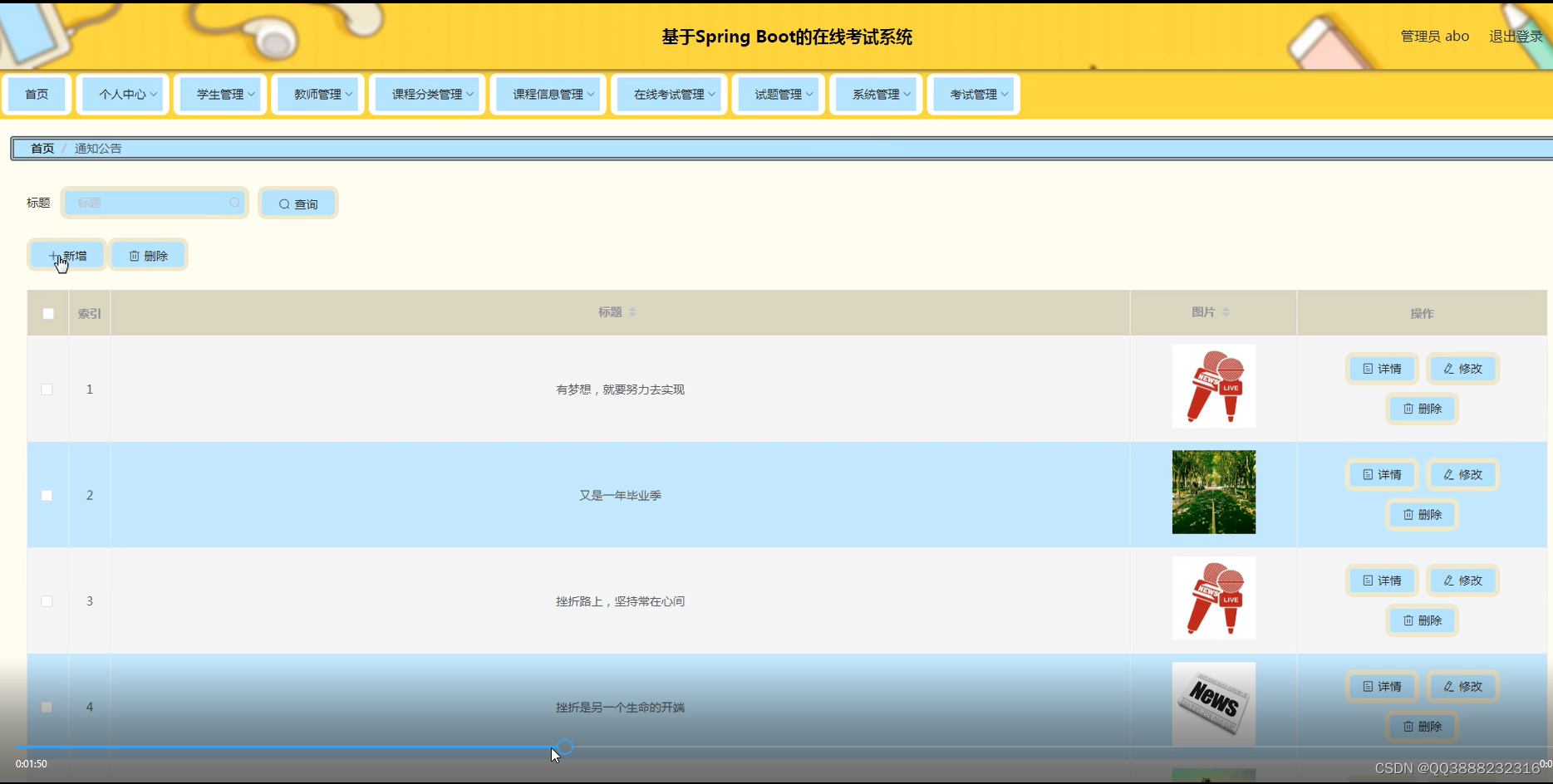Click the 索引 column header

pos(90,314)
